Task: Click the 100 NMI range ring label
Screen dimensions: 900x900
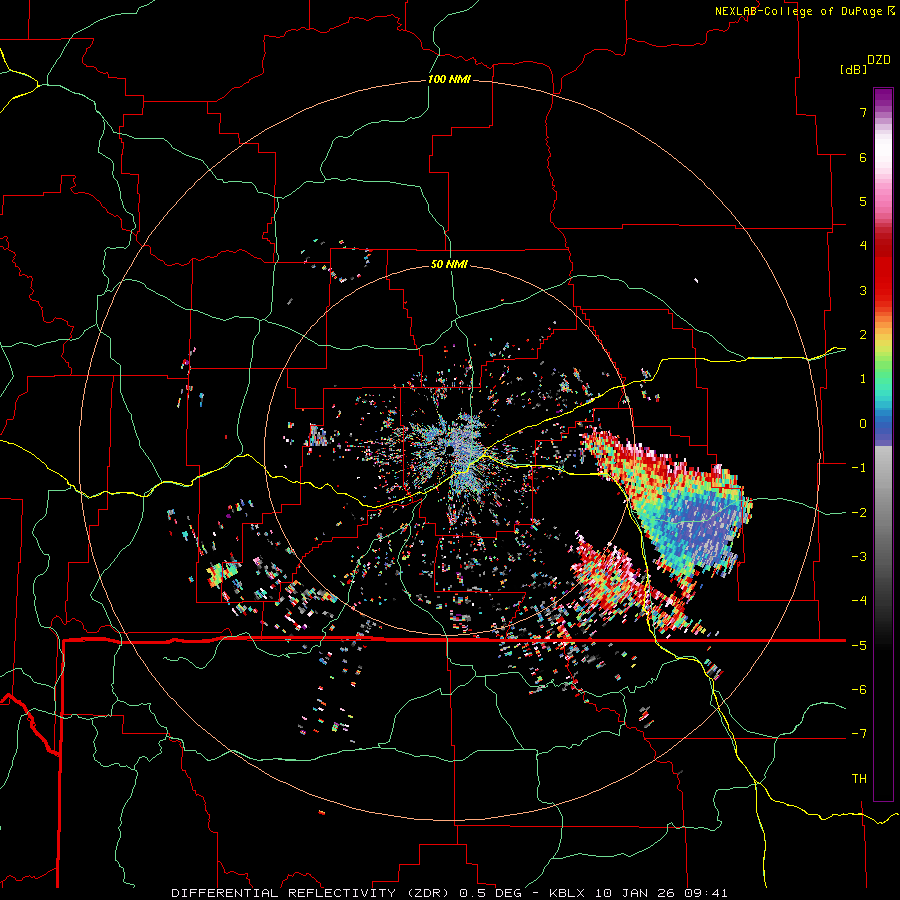Action: click(x=449, y=79)
